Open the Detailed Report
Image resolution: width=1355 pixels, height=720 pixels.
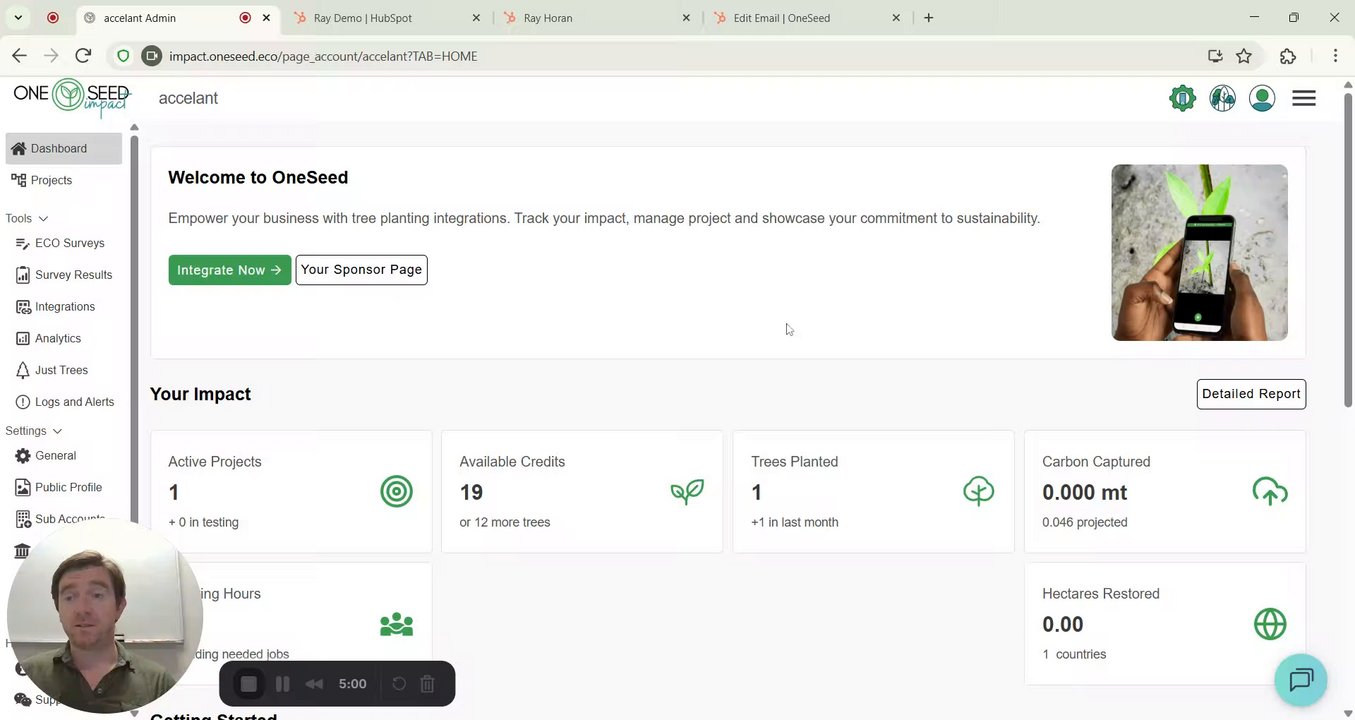(x=1250, y=394)
